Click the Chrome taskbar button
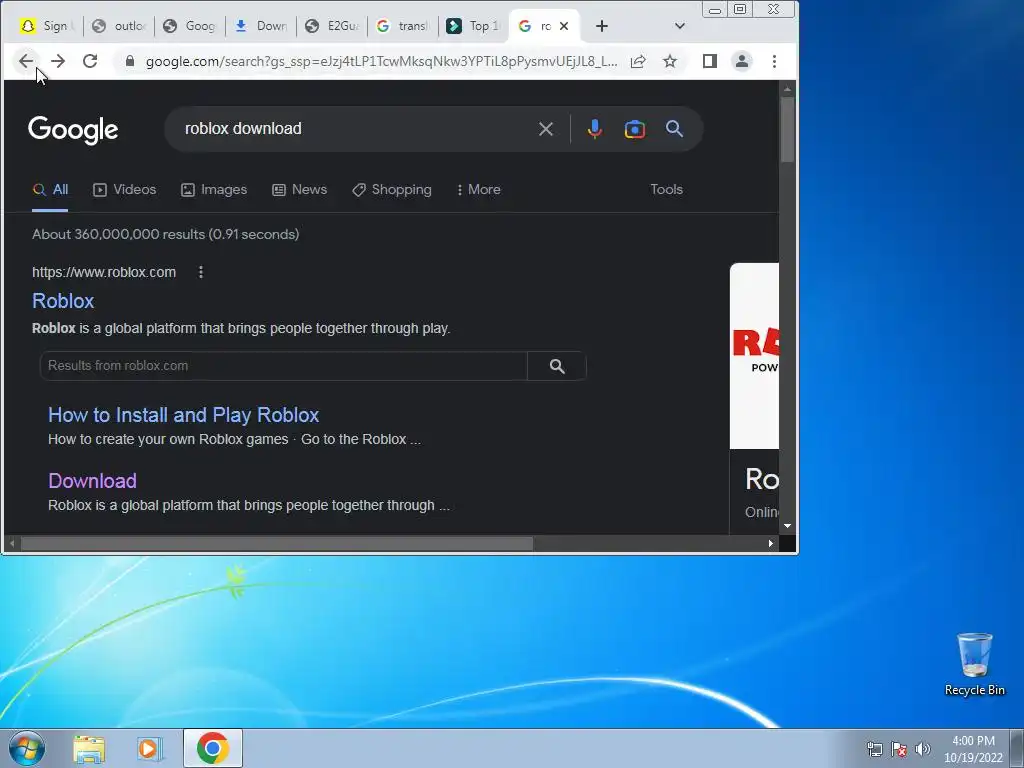Screen dimensions: 1024x768 click(213, 748)
